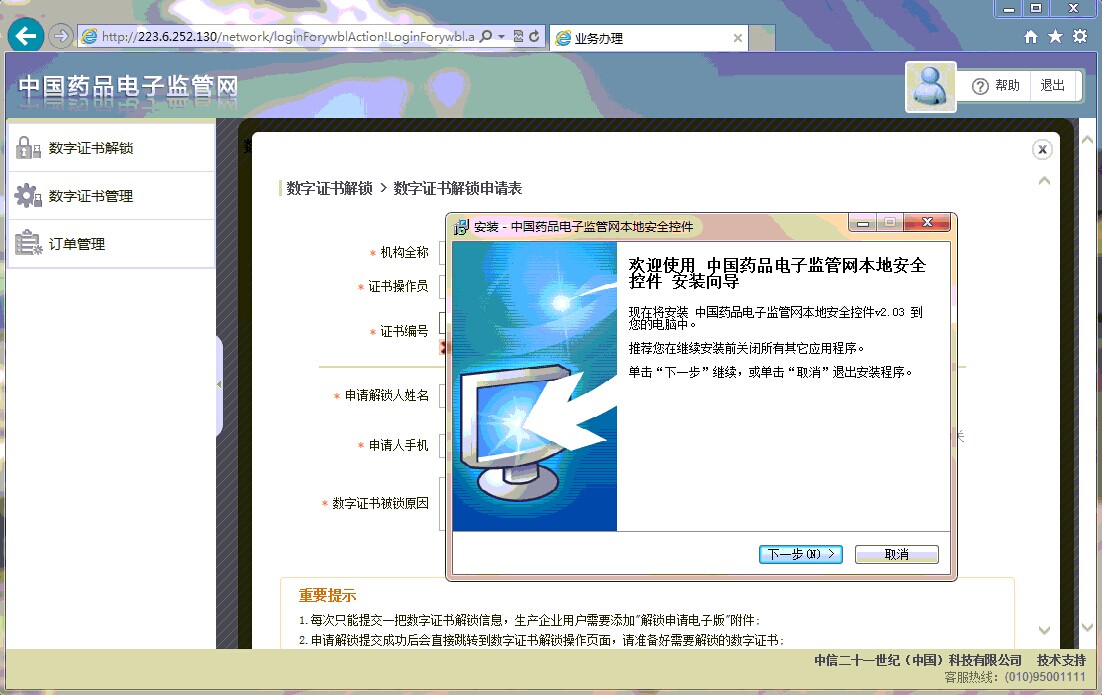Select 数字证书管理 in the sidebar
The width and height of the screenshot is (1102, 695).
[91, 196]
